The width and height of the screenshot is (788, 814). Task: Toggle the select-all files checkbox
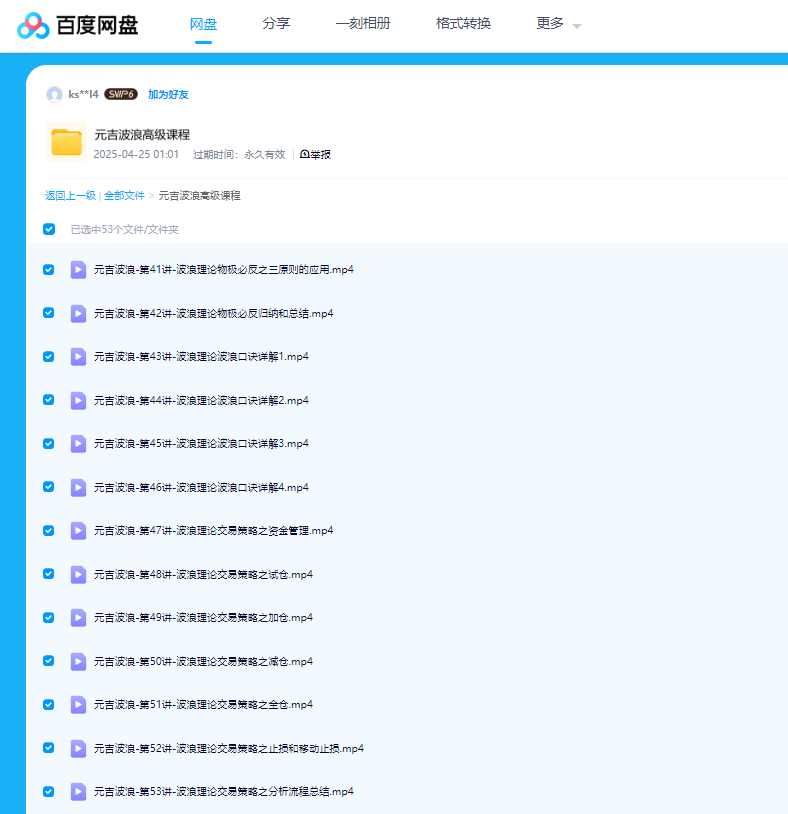[49, 229]
